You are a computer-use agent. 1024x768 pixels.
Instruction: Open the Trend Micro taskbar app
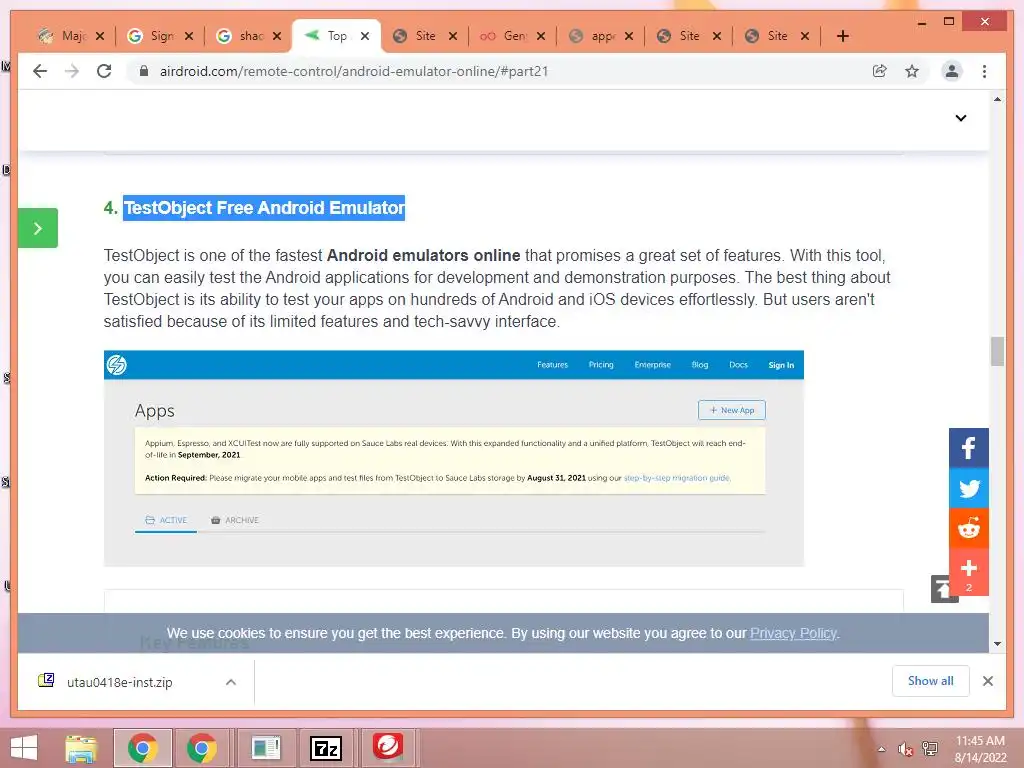(388, 746)
